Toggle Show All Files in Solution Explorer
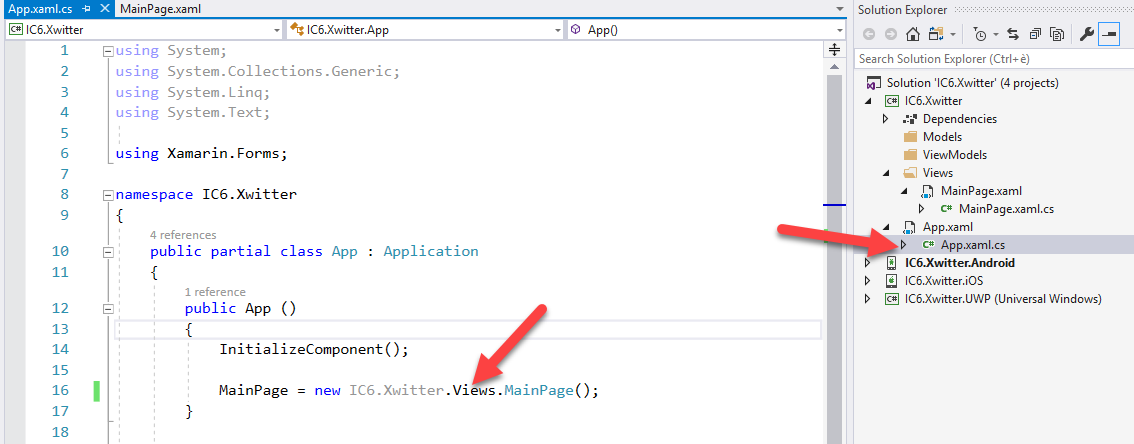Viewport: 1134px width, 444px height. pyautogui.click(x=1056, y=35)
